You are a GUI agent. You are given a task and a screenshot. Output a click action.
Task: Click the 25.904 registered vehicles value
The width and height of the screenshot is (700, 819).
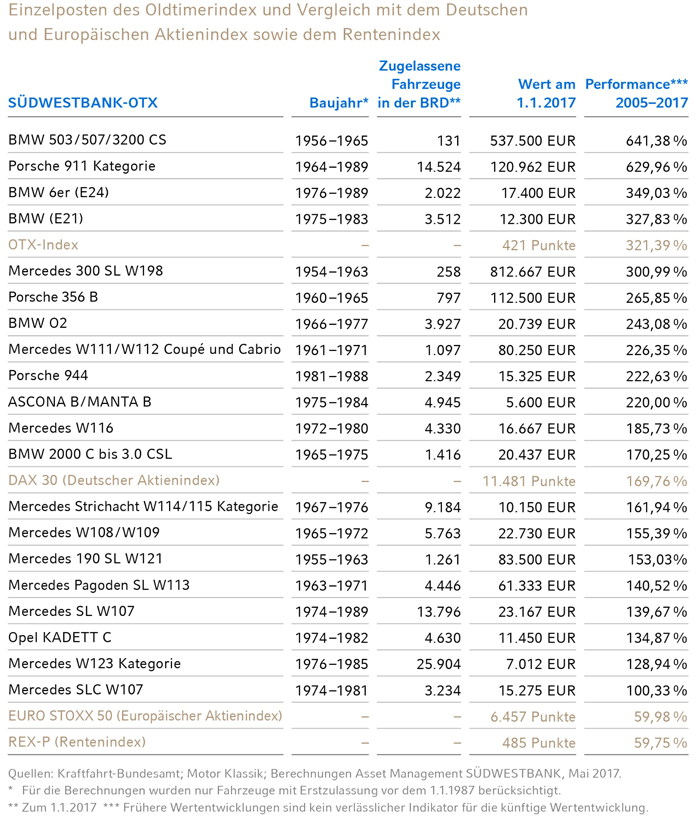[437, 663]
